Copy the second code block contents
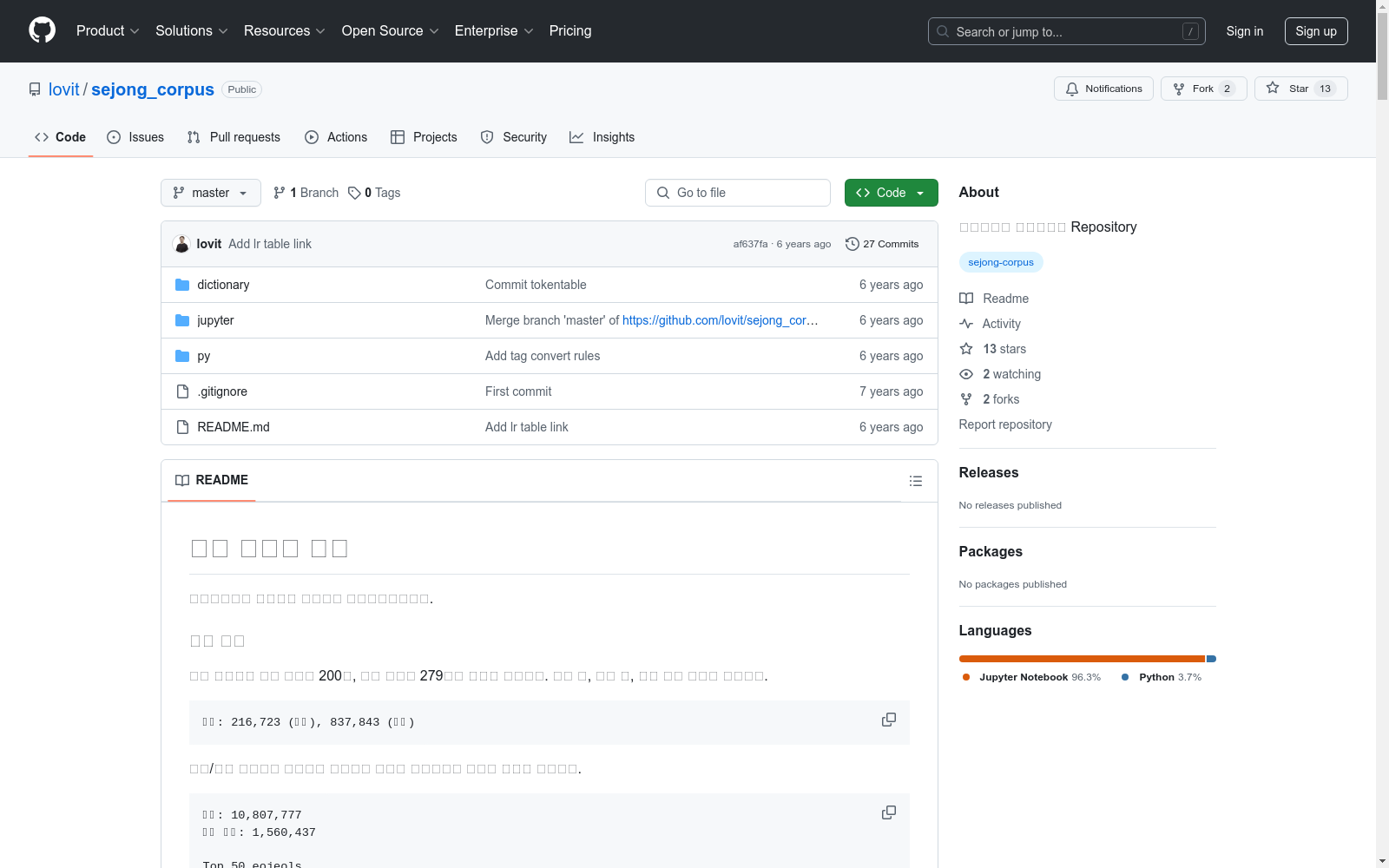This screenshot has width=1389, height=868. 889,812
